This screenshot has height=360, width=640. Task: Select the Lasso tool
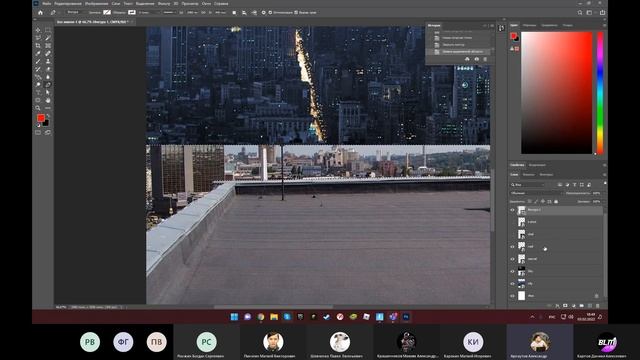[x=38, y=38]
